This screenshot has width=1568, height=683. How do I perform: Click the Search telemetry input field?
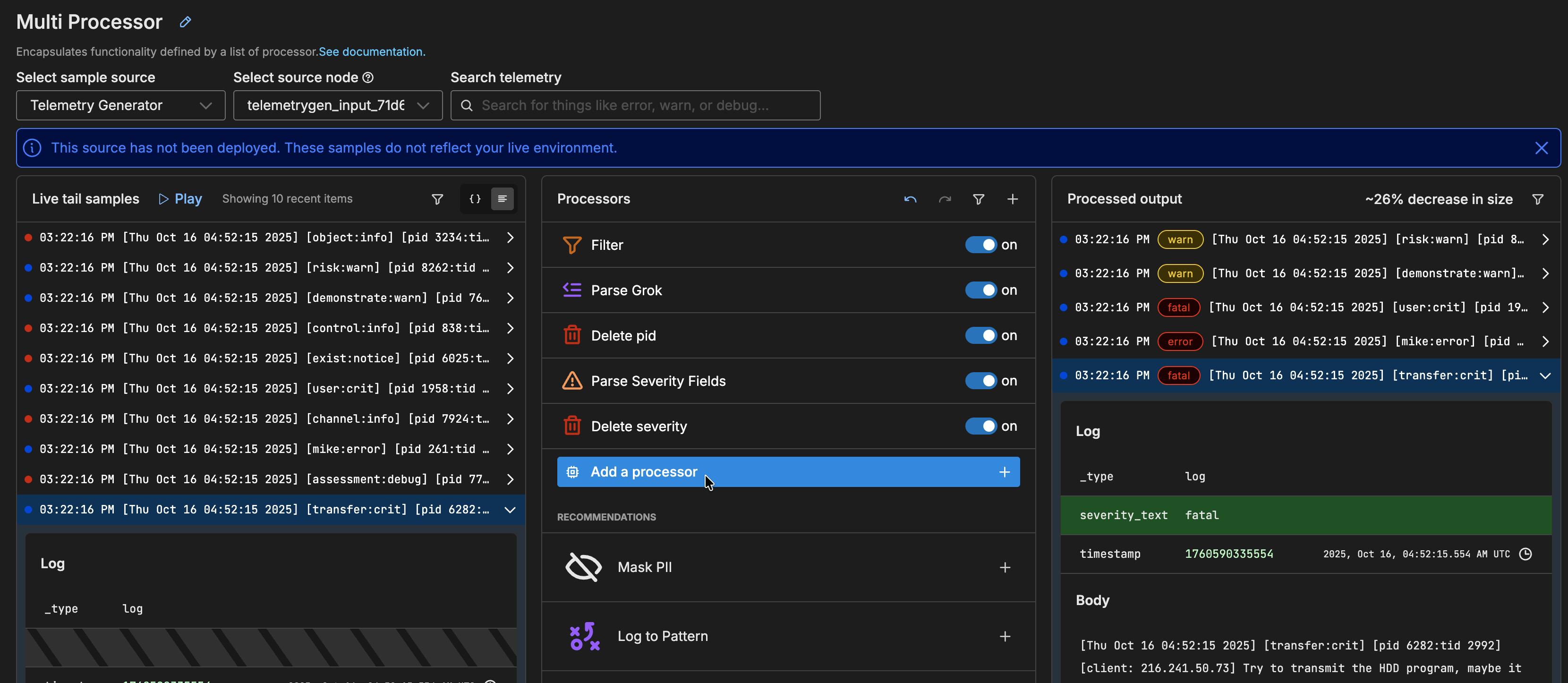tap(635, 105)
